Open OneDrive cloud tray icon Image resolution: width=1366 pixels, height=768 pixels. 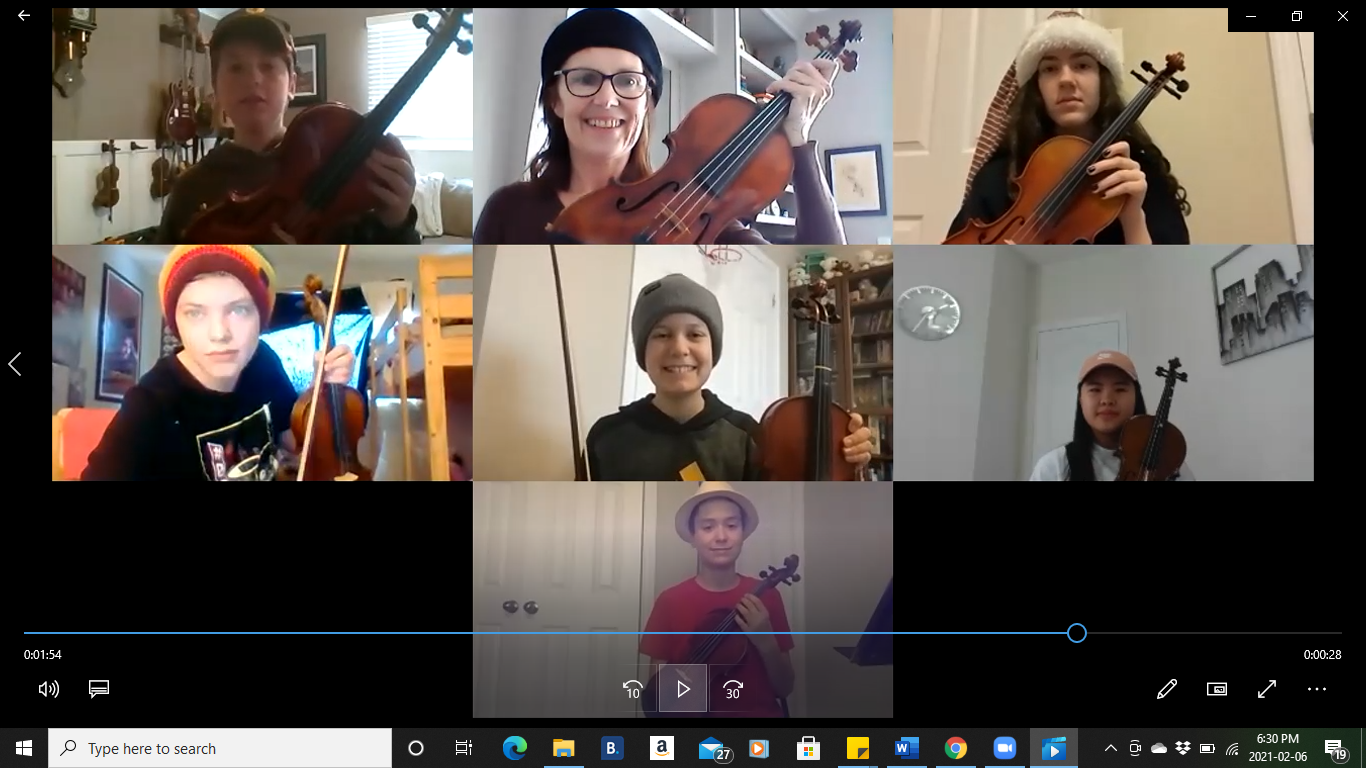[x=1159, y=748]
